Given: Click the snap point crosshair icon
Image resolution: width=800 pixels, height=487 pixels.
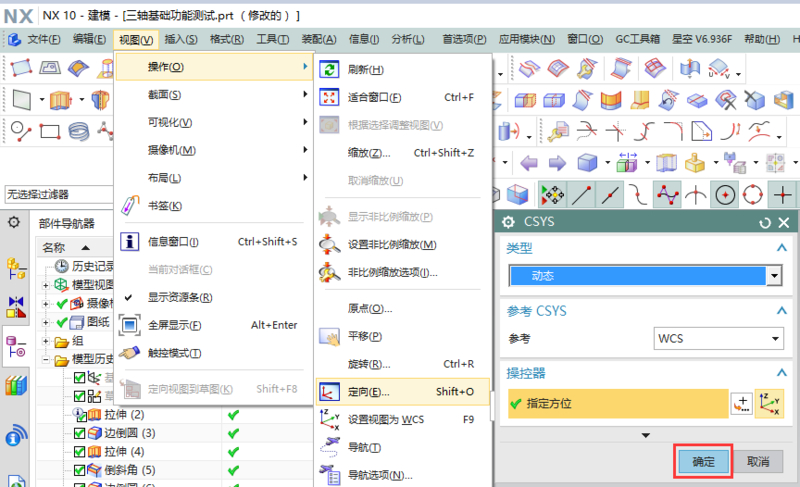Looking at the screenshot, I should (x=783, y=195).
